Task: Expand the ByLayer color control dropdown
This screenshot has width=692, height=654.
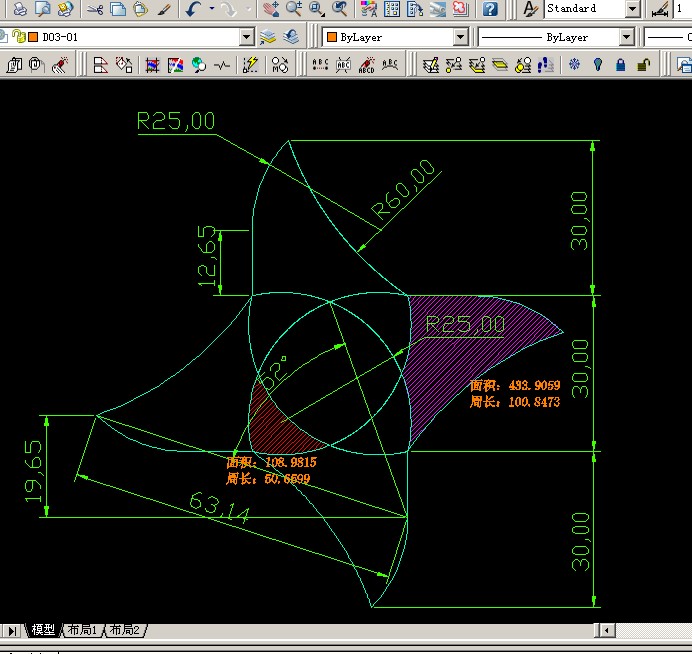Action: point(460,37)
